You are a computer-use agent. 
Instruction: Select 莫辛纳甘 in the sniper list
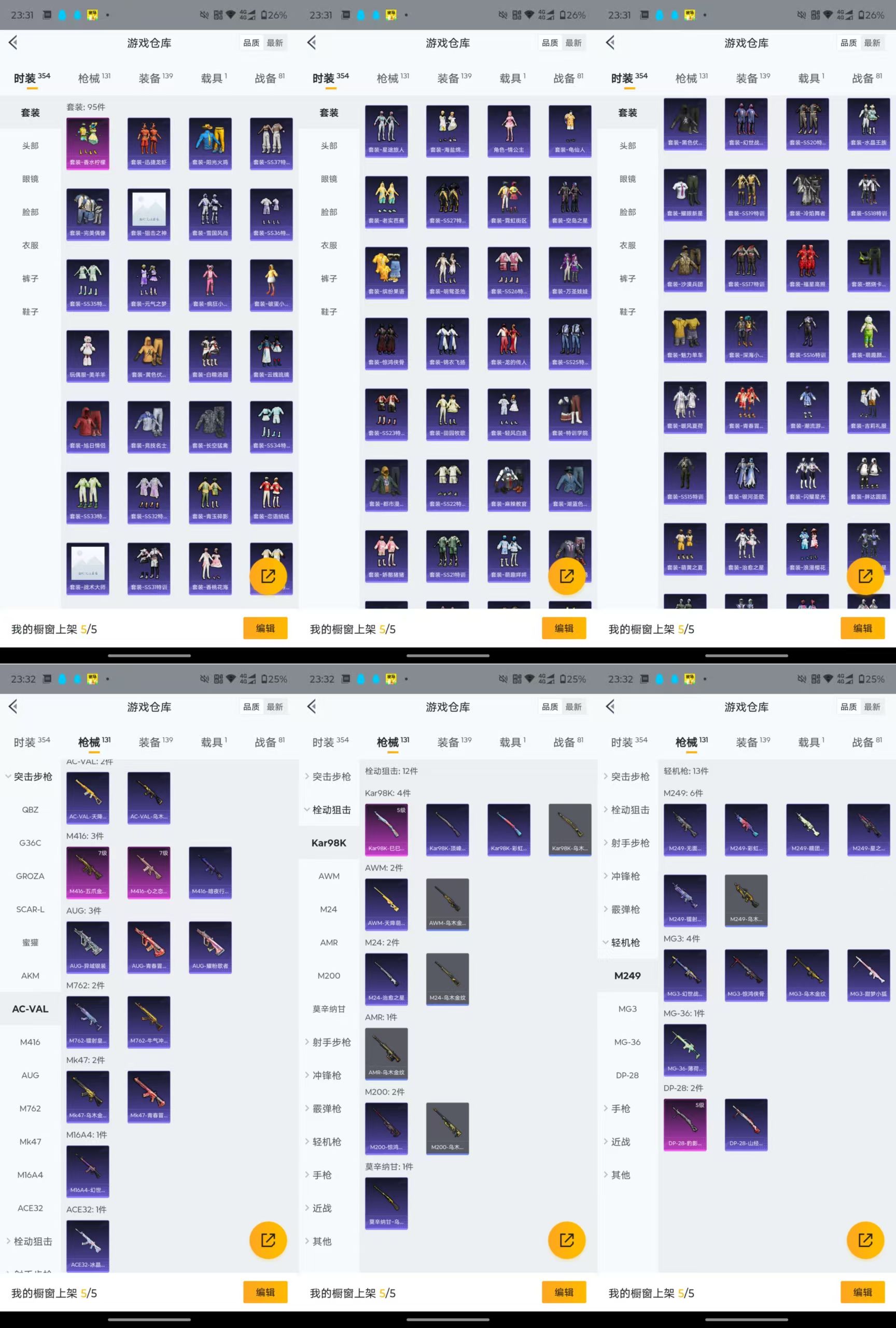[x=328, y=1008]
